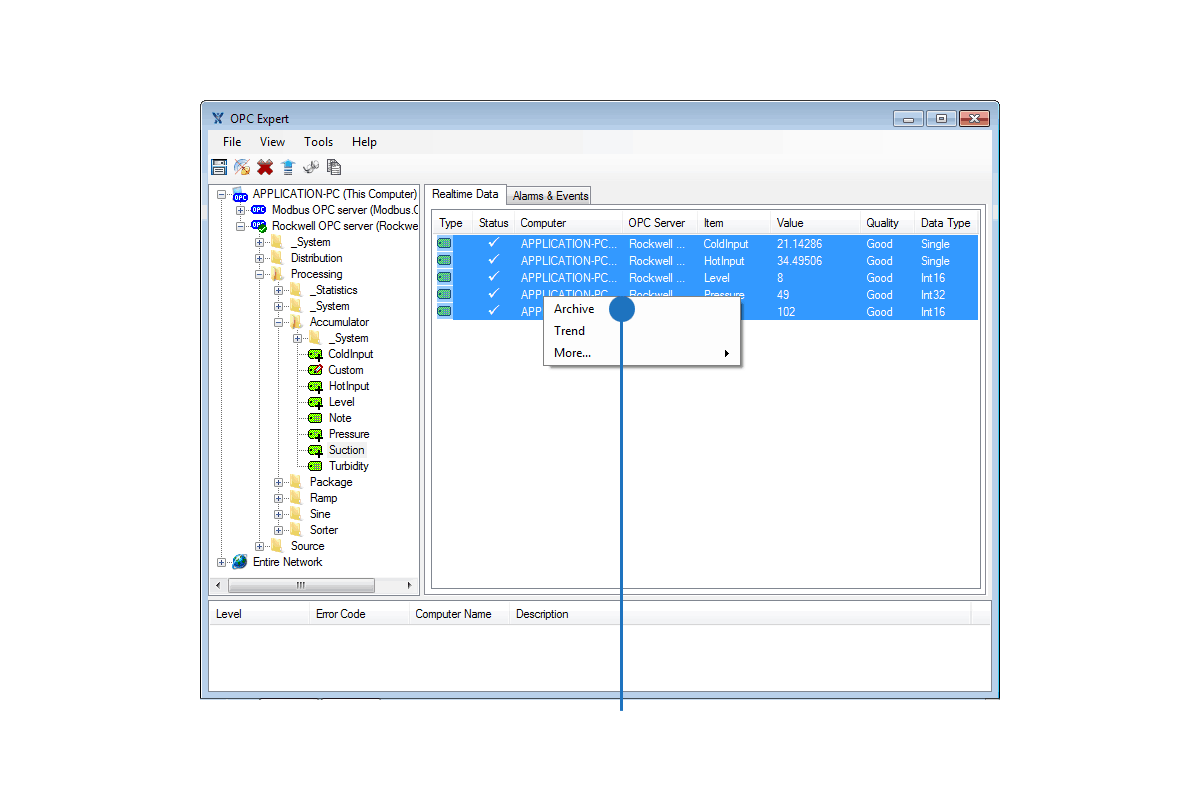Click the type icon of Level table row
The width and height of the screenshot is (1200, 800).
coord(444,278)
